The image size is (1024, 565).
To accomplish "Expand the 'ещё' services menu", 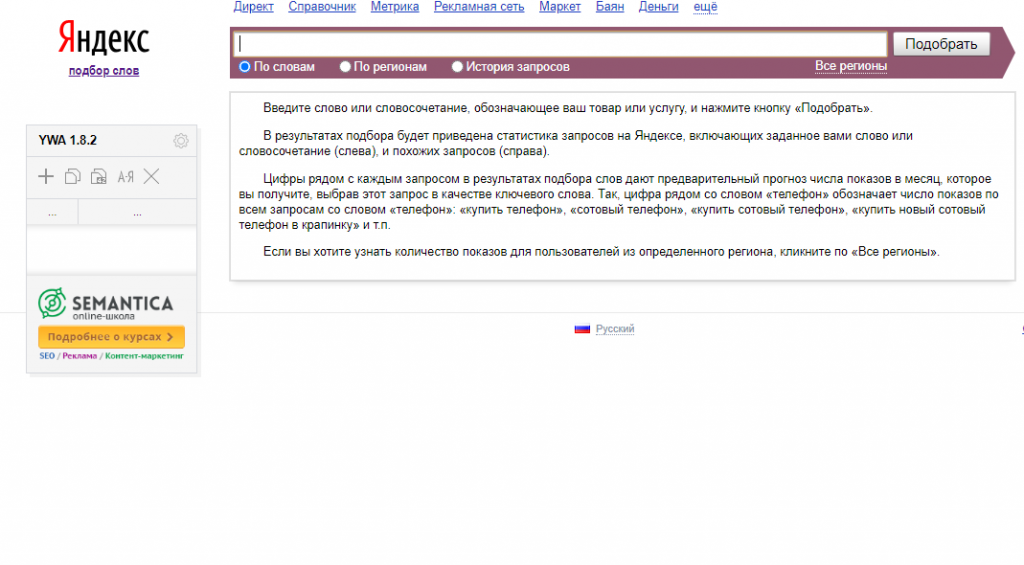I will coord(705,7).
